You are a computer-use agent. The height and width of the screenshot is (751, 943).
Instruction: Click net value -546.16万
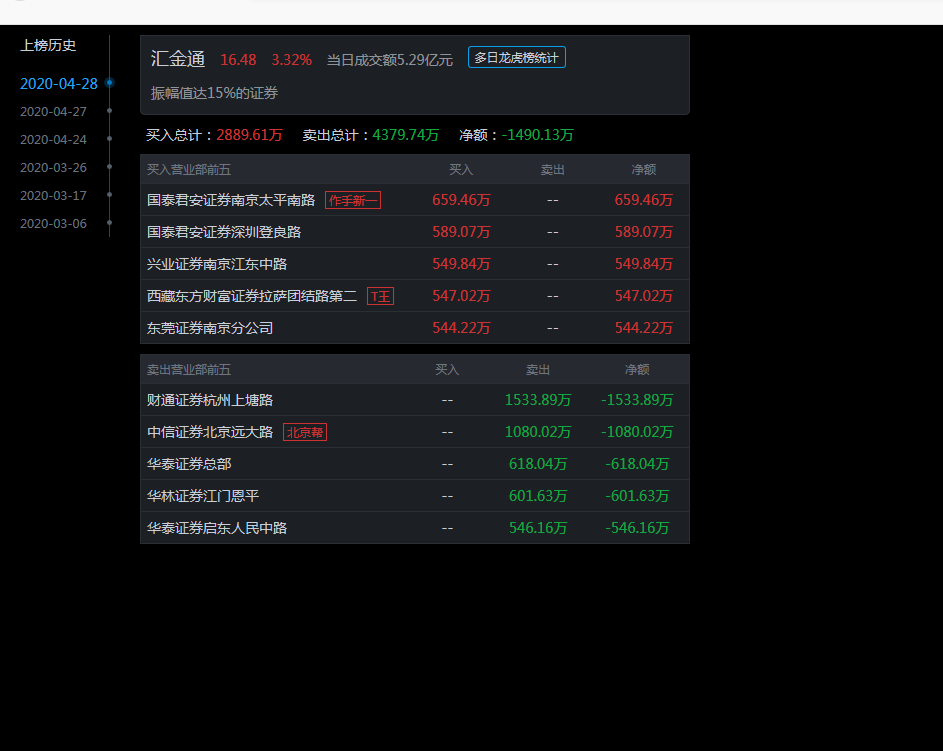click(x=637, y=527)
